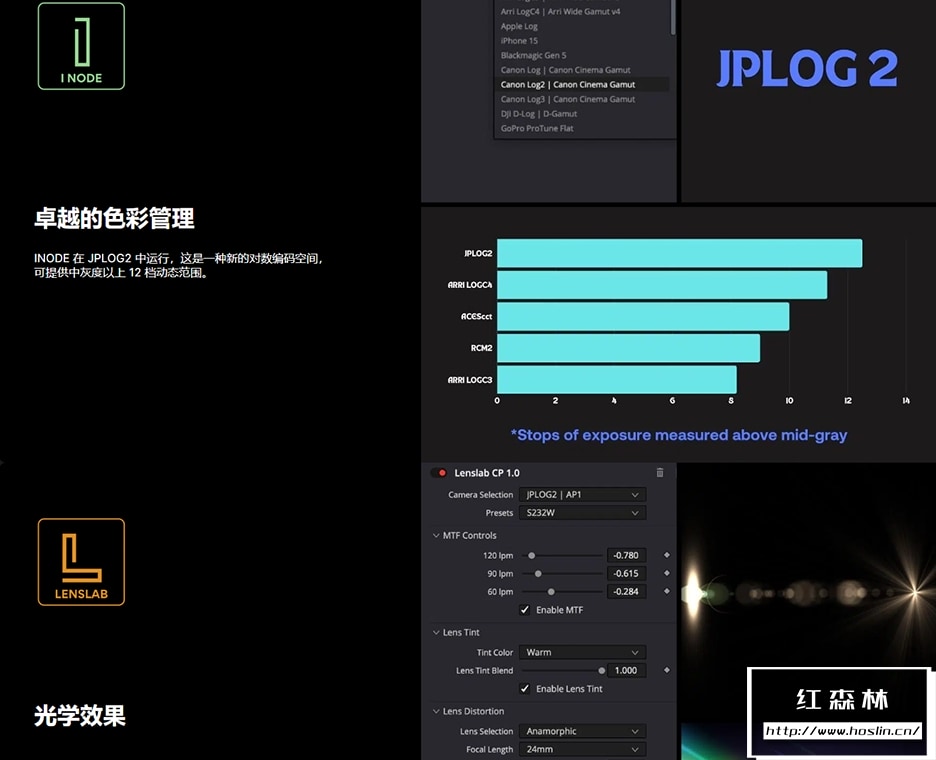Click the Lens Tint Blend slider handle

602,670
